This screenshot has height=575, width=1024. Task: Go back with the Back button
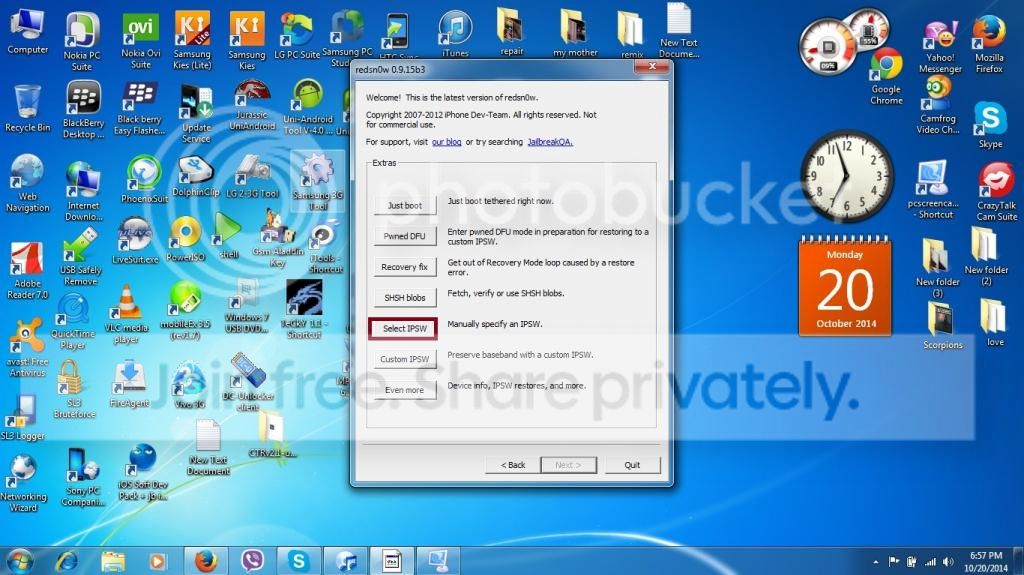512,465
